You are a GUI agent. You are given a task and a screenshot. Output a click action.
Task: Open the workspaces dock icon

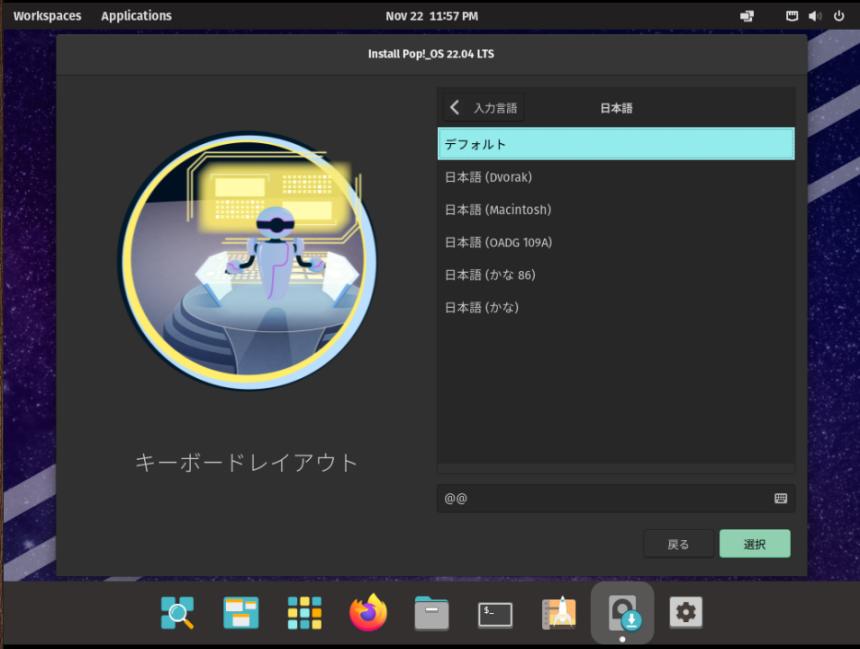pos(241,612)
